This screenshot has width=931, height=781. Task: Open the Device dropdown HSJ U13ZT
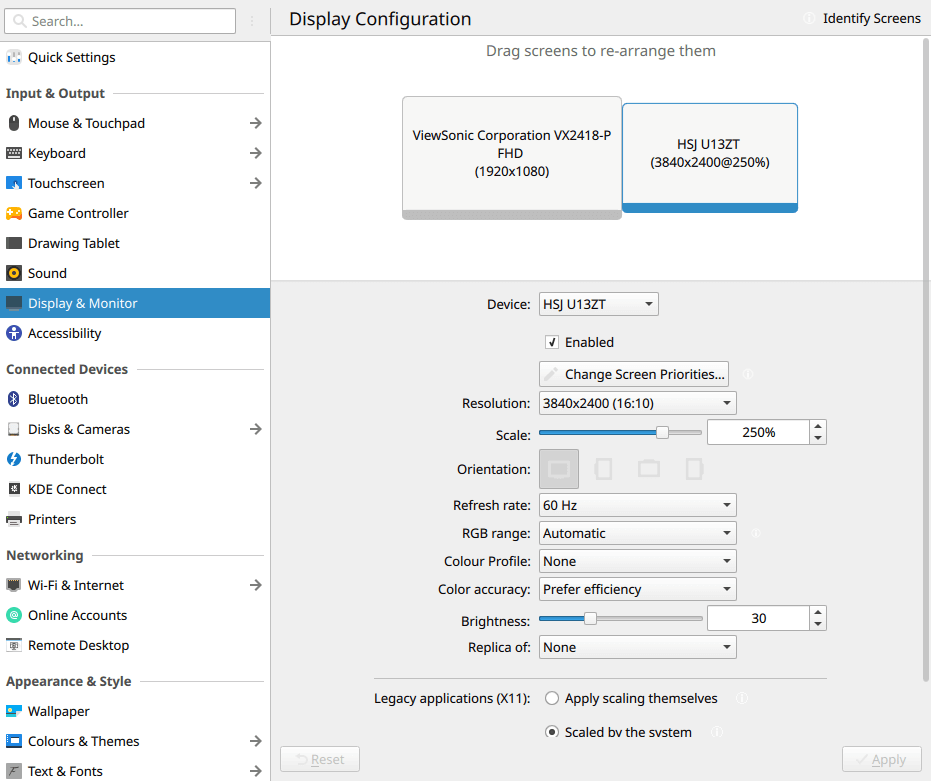click(x=598, y=304)
